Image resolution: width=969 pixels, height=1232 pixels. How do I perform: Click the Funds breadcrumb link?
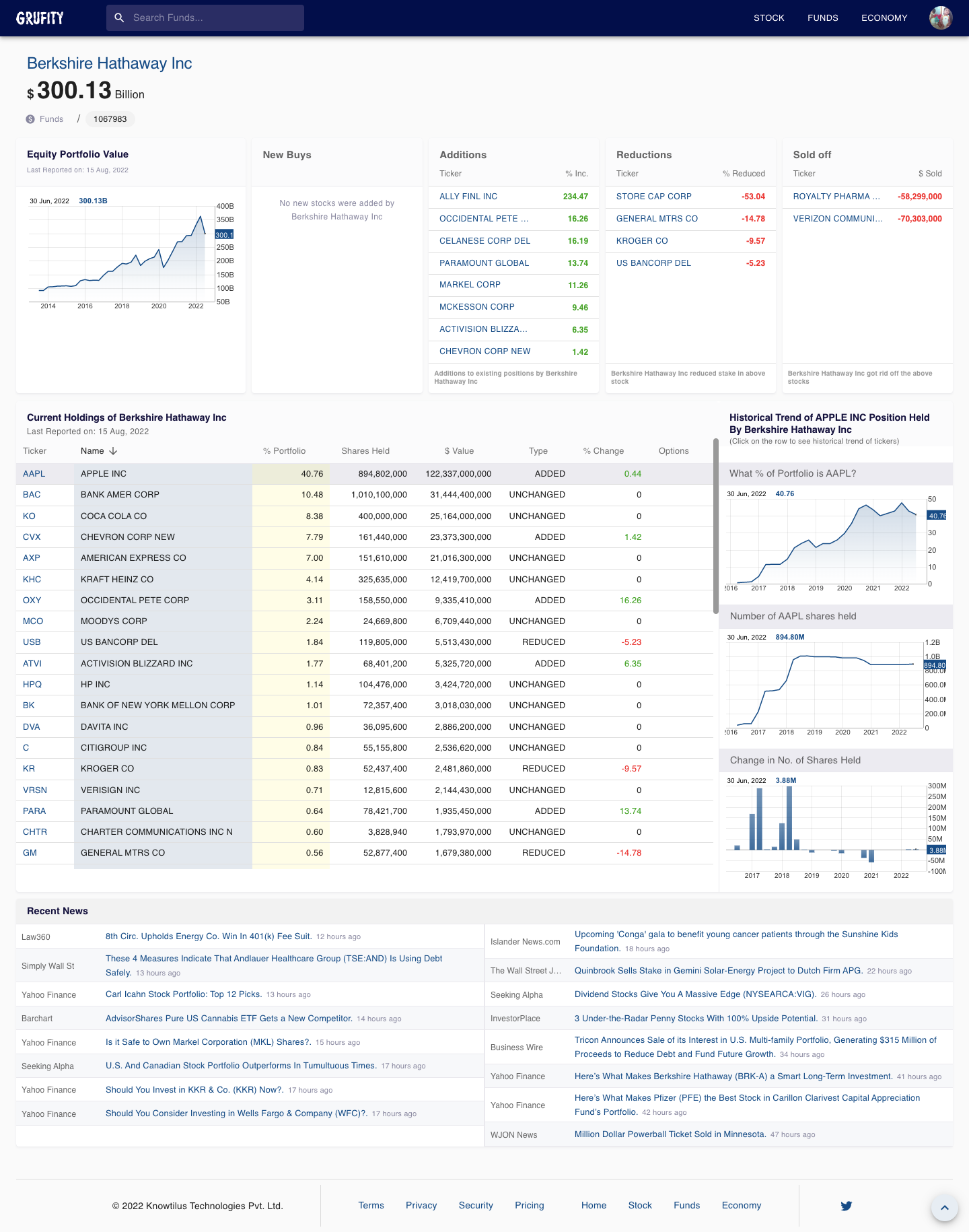coord(51,119)
